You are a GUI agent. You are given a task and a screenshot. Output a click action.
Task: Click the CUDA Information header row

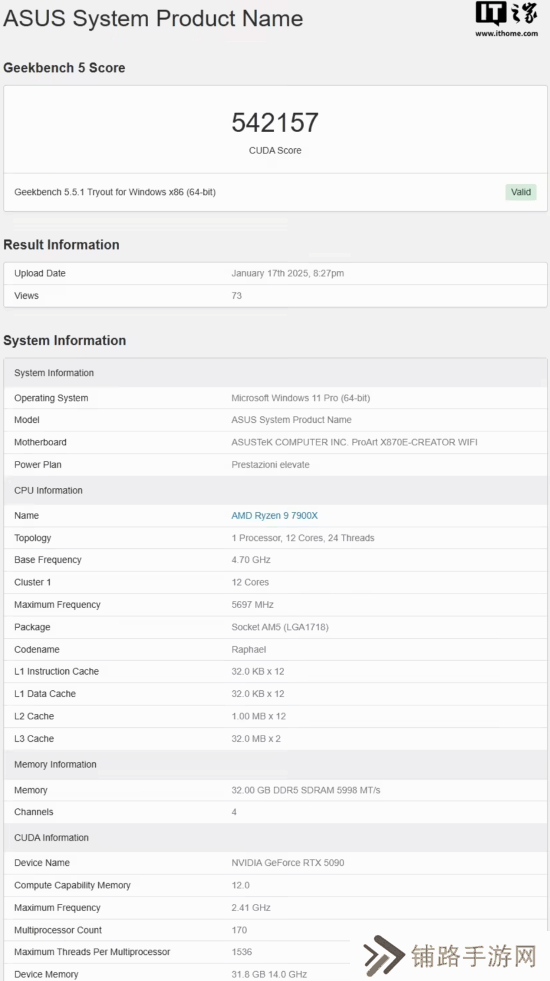tap(275, 838)
